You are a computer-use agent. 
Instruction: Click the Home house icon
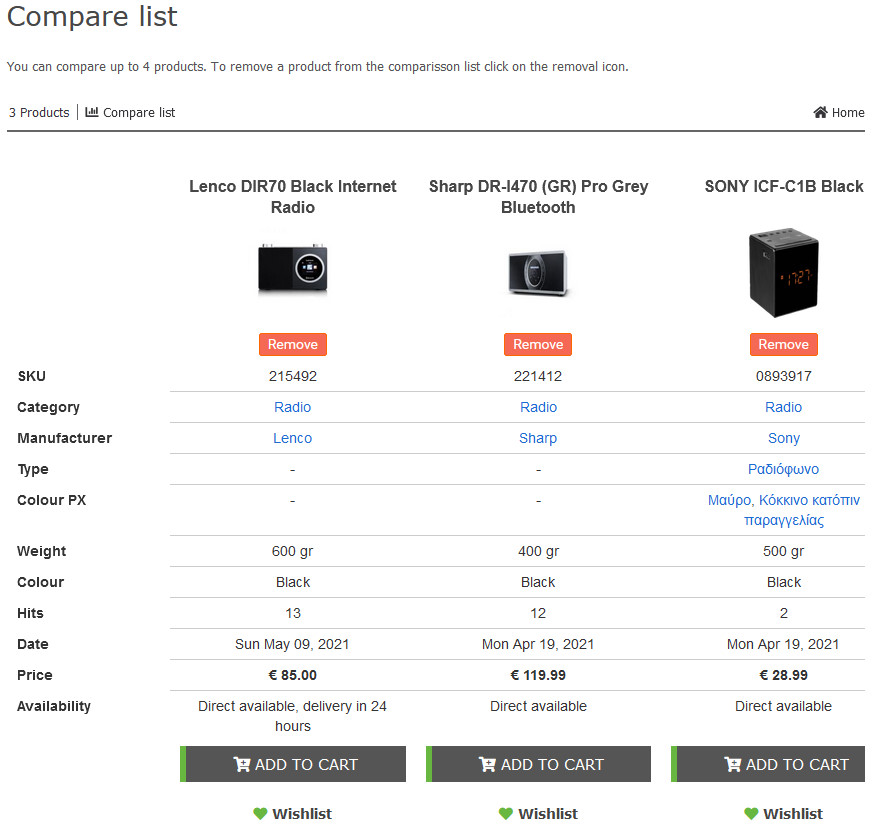click(820, 112)
